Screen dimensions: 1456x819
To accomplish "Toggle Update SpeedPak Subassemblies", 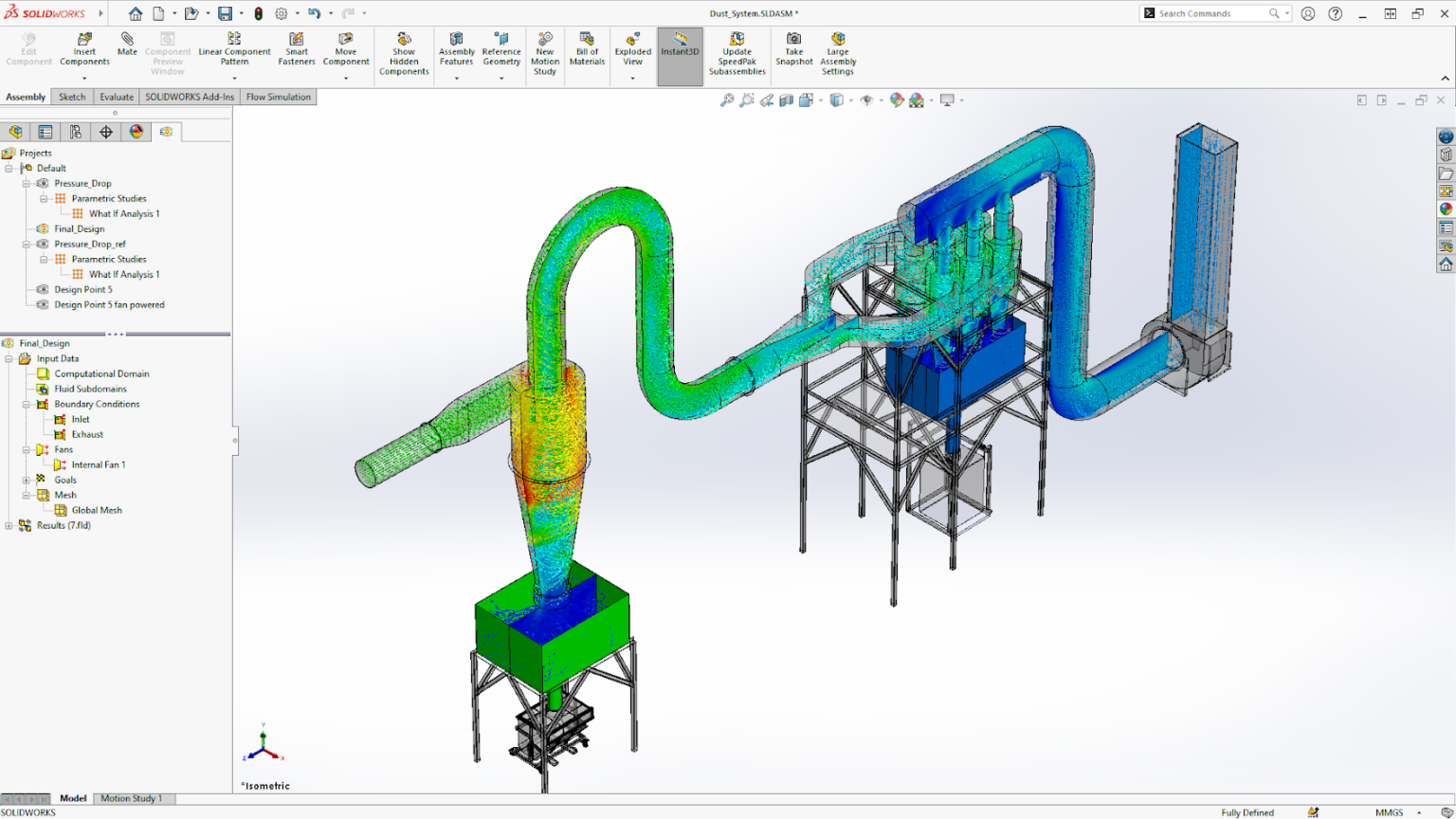I will [x=737, y=52].
